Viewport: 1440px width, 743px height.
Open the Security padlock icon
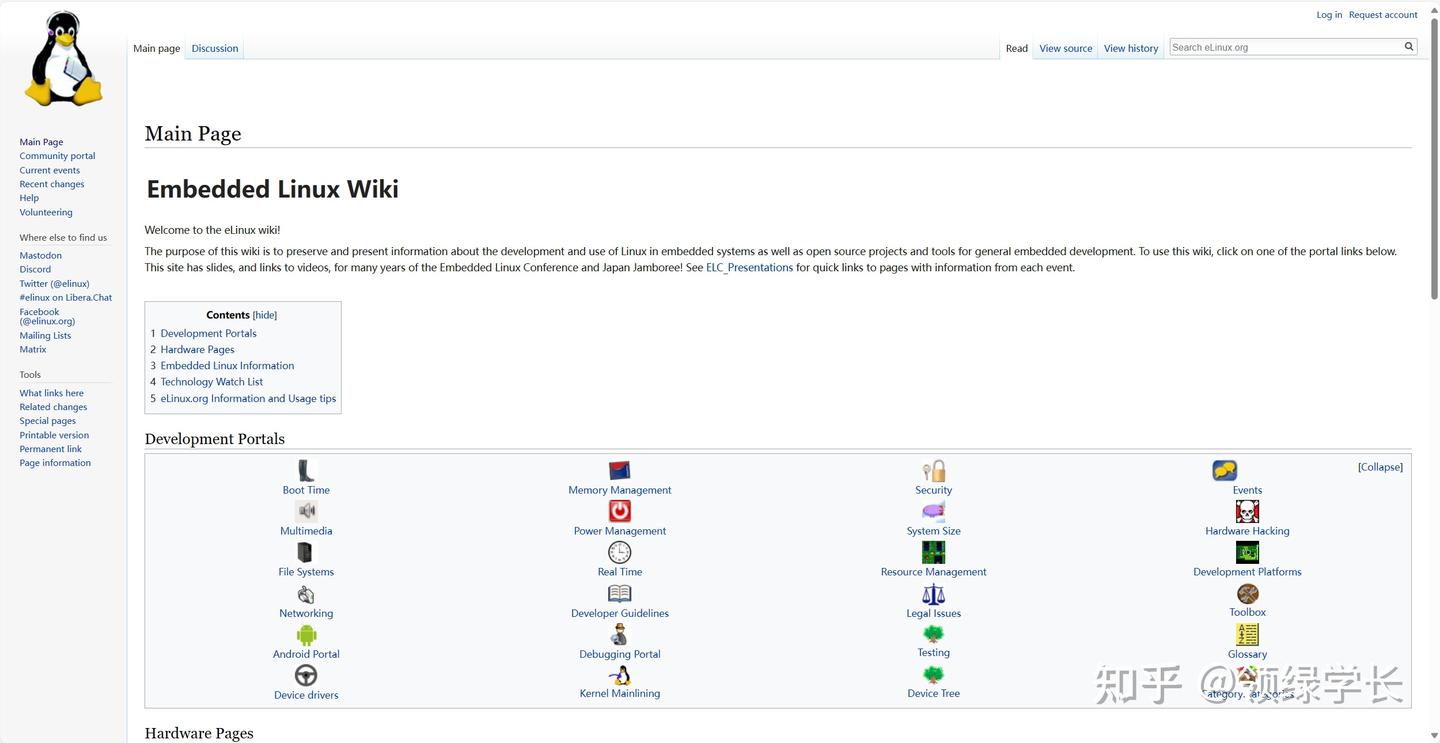(934, 471)
